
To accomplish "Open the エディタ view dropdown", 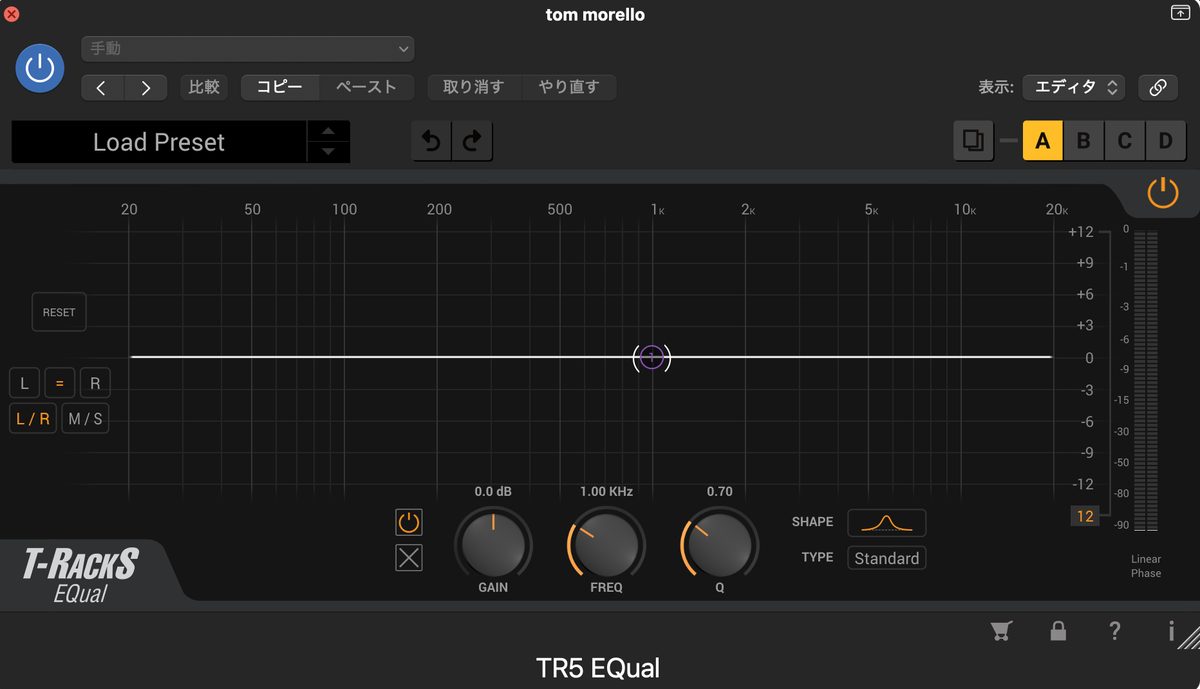I will tap(1073, 88).
